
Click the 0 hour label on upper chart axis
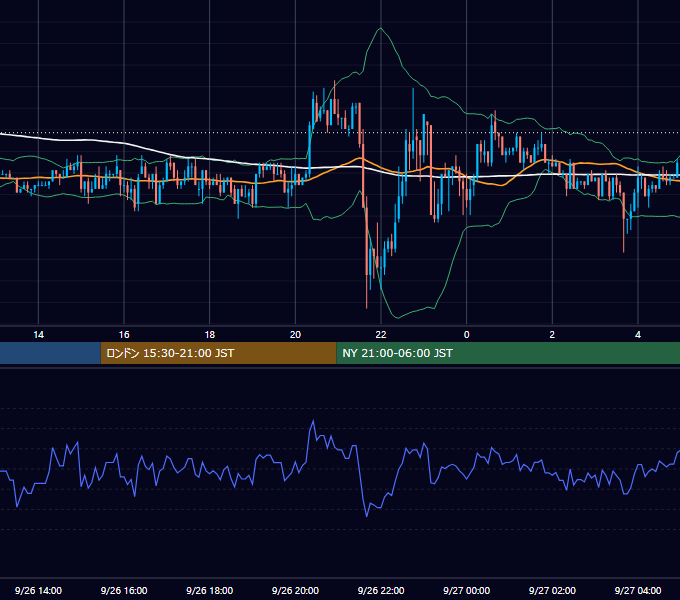pyautogui.click(x=467, y=335)
